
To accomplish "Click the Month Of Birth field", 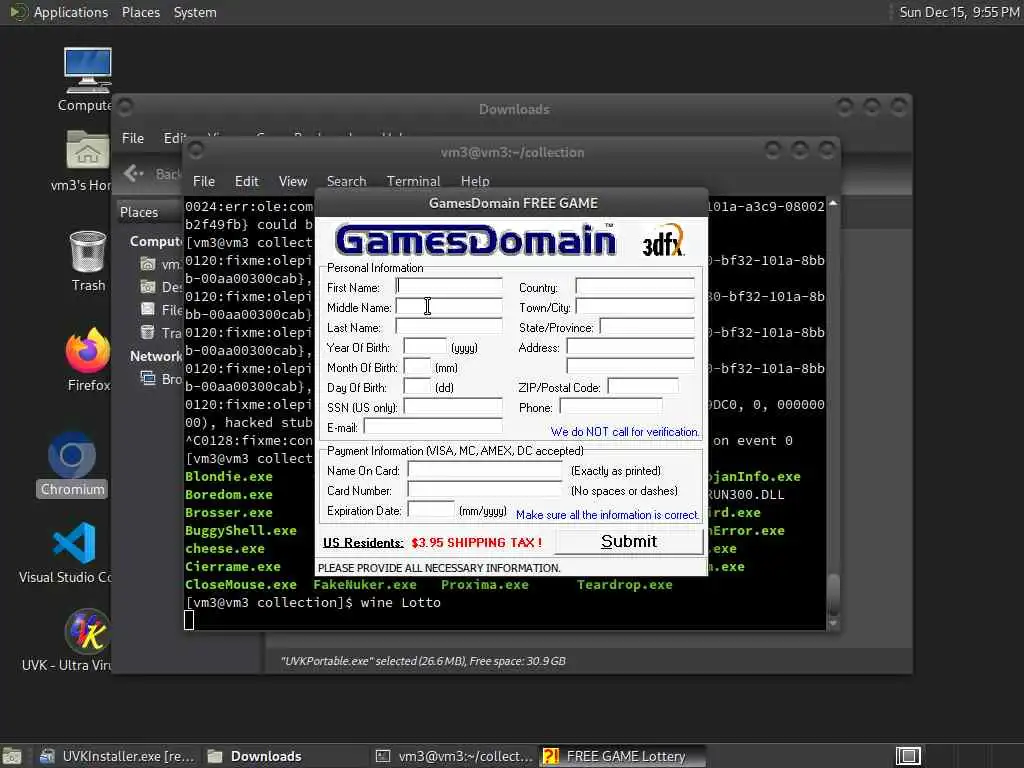I will tap(417, 366).
